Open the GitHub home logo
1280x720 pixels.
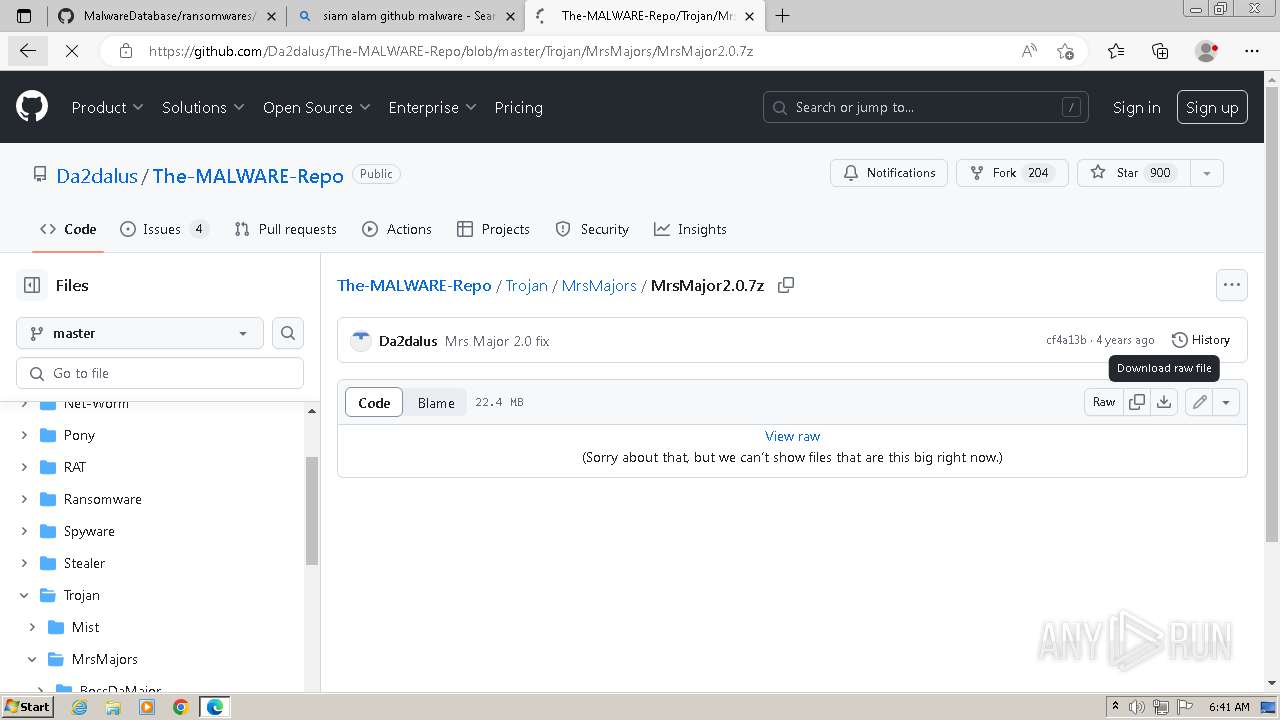click(x=32, y=107)
